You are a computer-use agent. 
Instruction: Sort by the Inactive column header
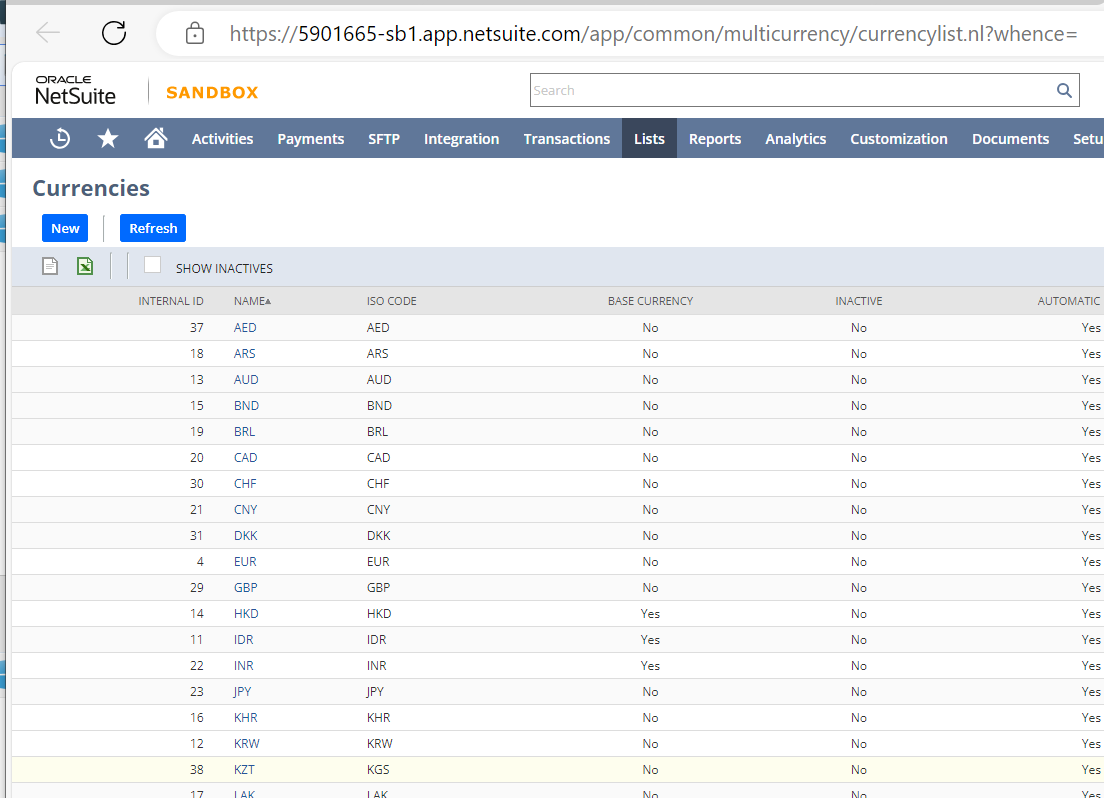coord(859,301)
